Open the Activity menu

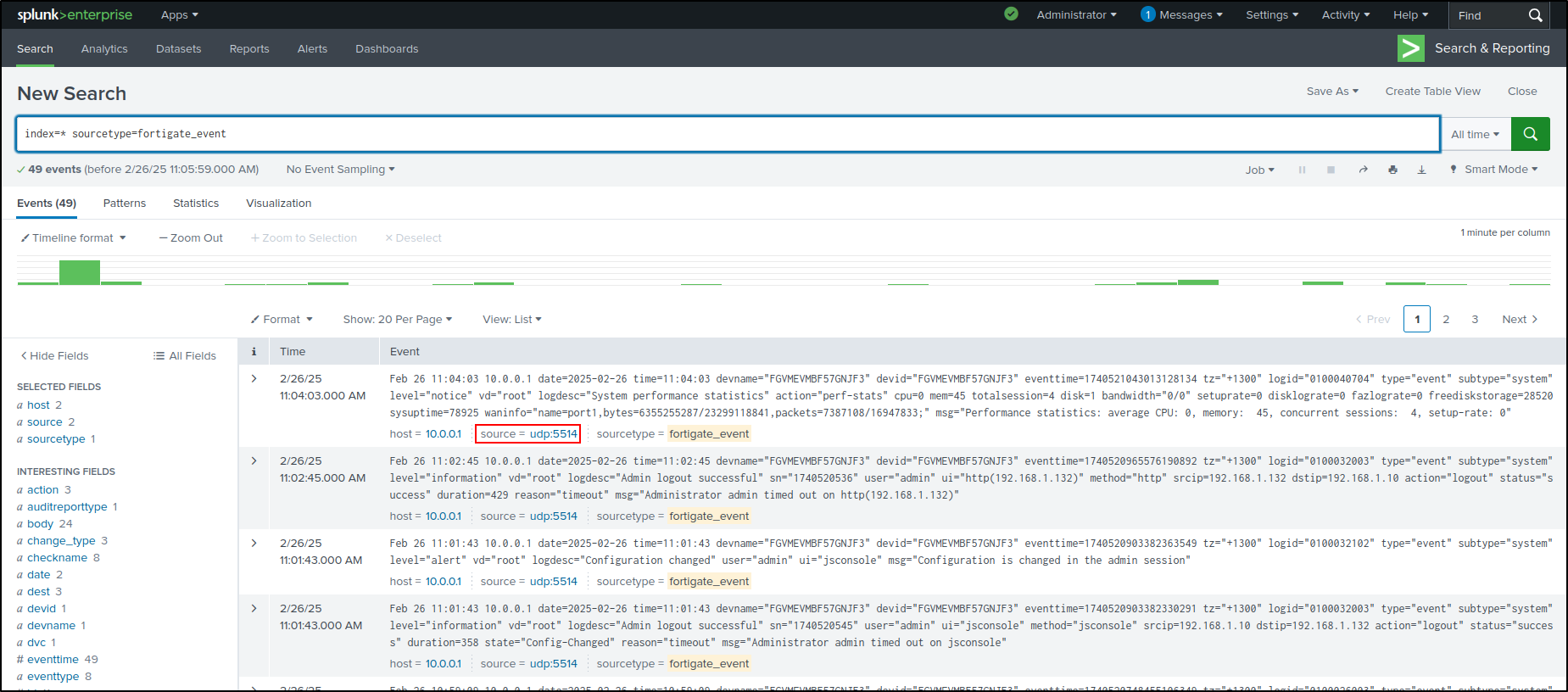point(1346,15)
